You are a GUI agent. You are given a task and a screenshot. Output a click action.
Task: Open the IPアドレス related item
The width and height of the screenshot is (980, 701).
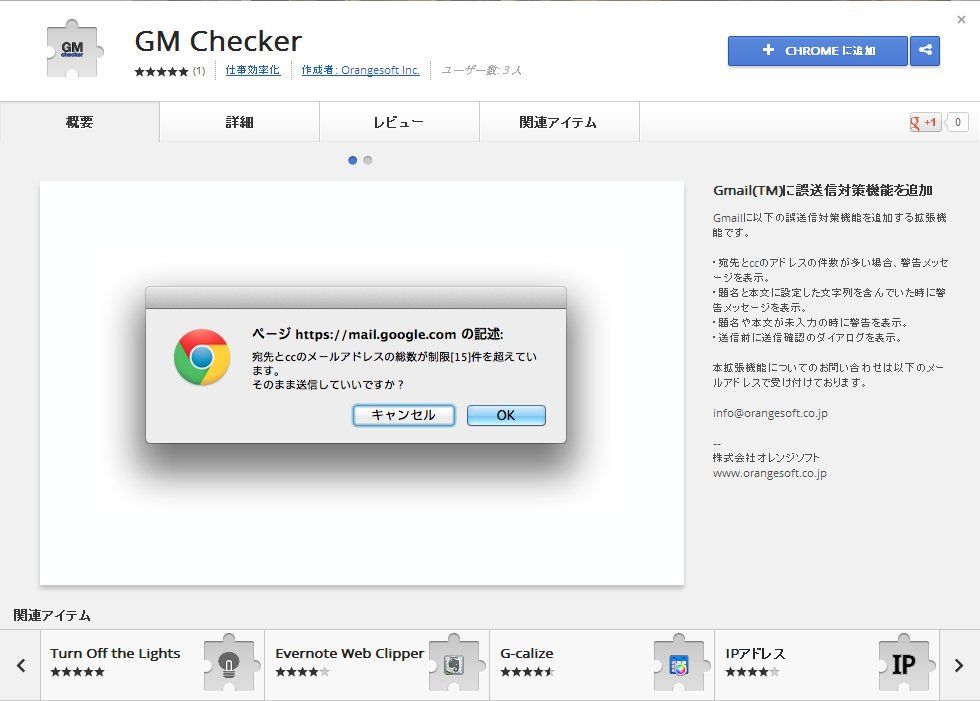(828, 665)
